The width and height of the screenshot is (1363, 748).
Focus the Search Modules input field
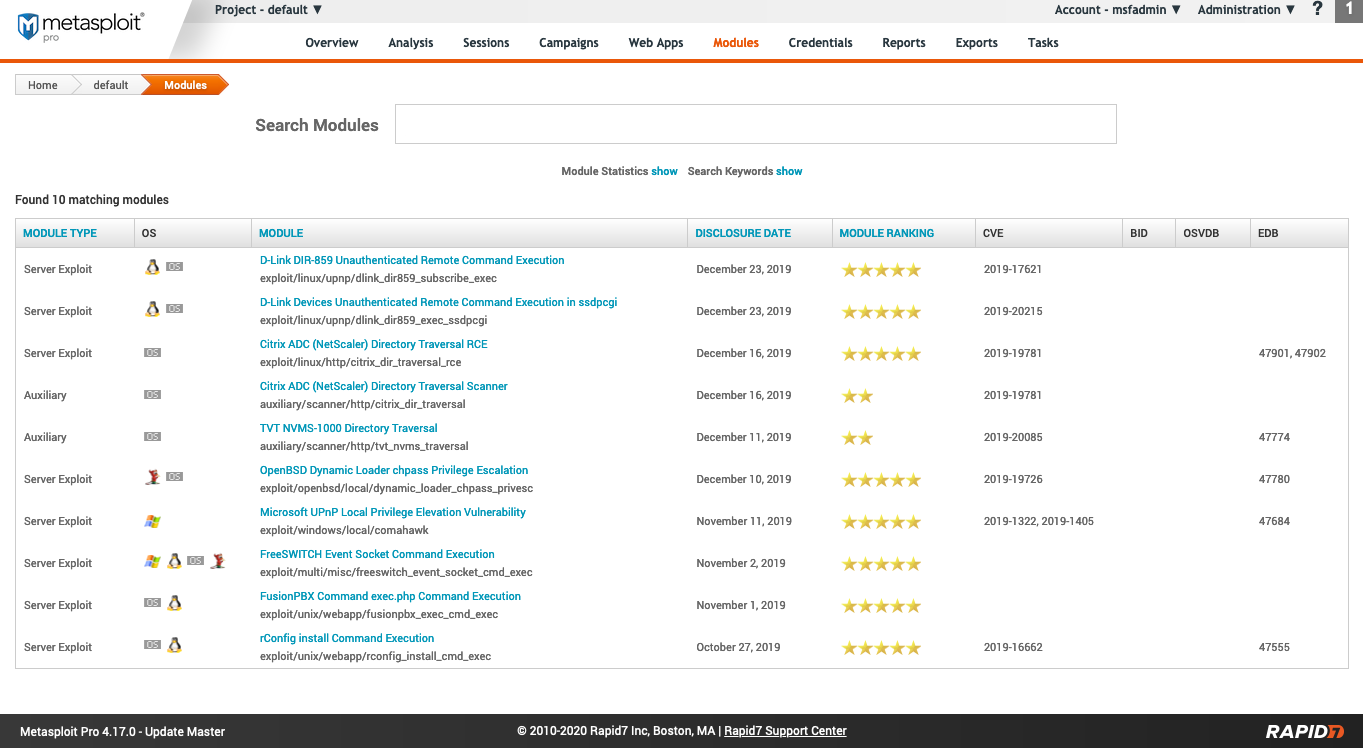tap(755, 124)
